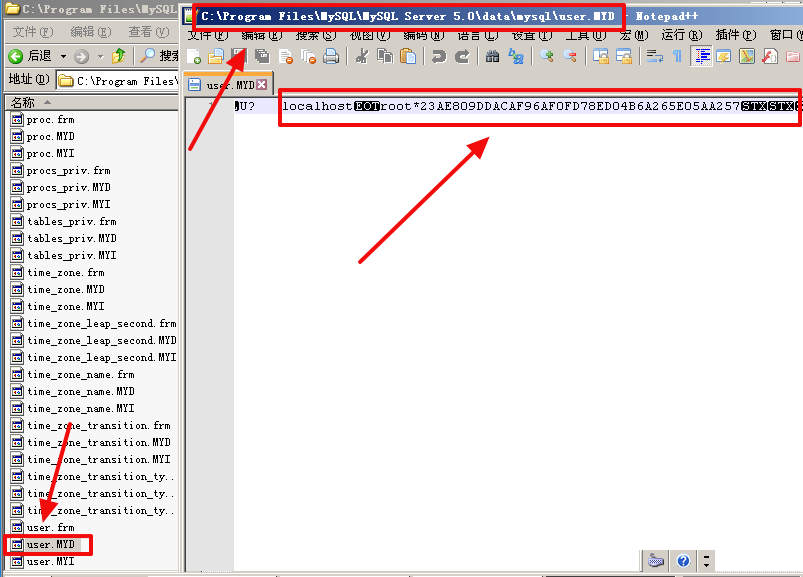Screen dimensions: 803x577
Task: Sort files by 名称 column header
Action: click(92, 102)
